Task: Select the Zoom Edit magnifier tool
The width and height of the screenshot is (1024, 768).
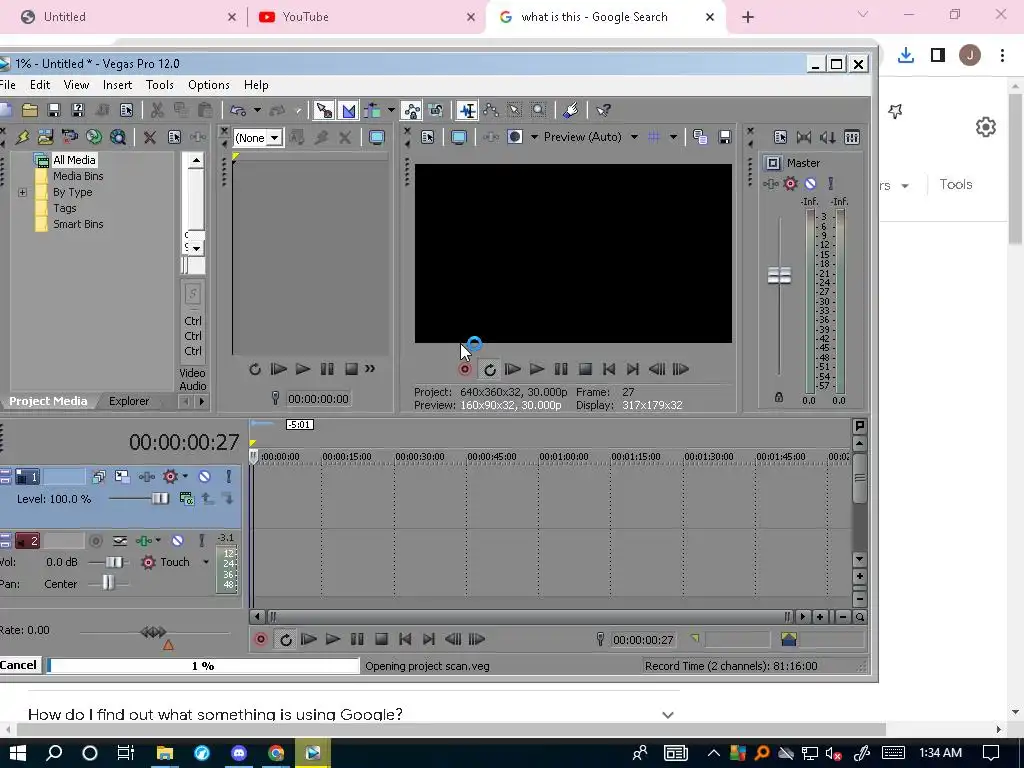Action: (538, 110)
